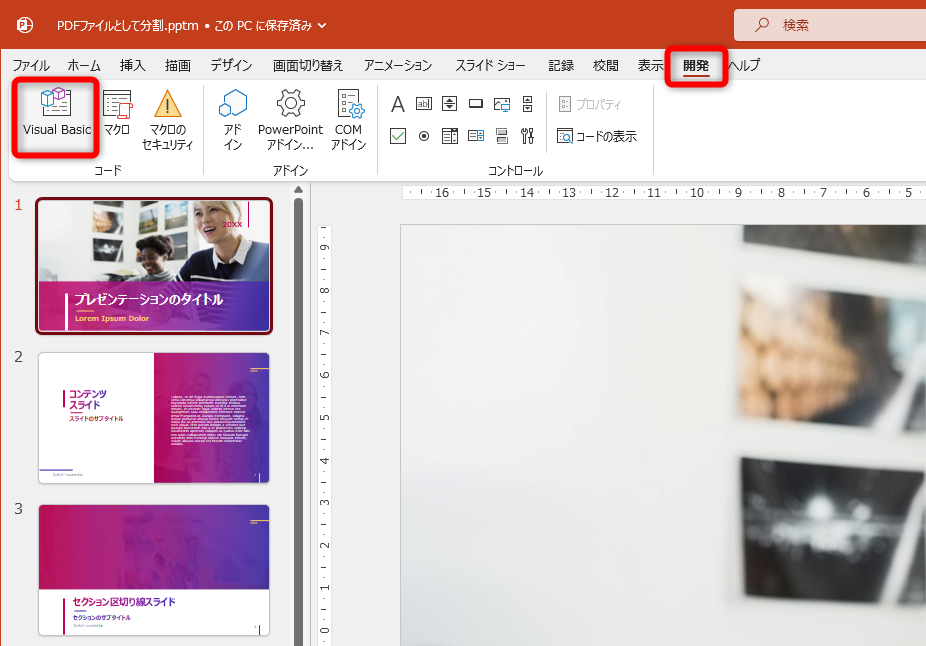The width and height of the screenshot is (926, 646).
Task: Switch to the アニメーション ribbon tab
Action: point(397,64)
